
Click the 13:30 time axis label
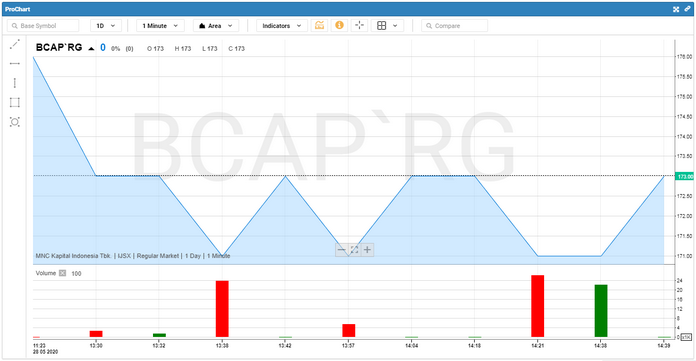pyautogui.click(x=96, y=345)
